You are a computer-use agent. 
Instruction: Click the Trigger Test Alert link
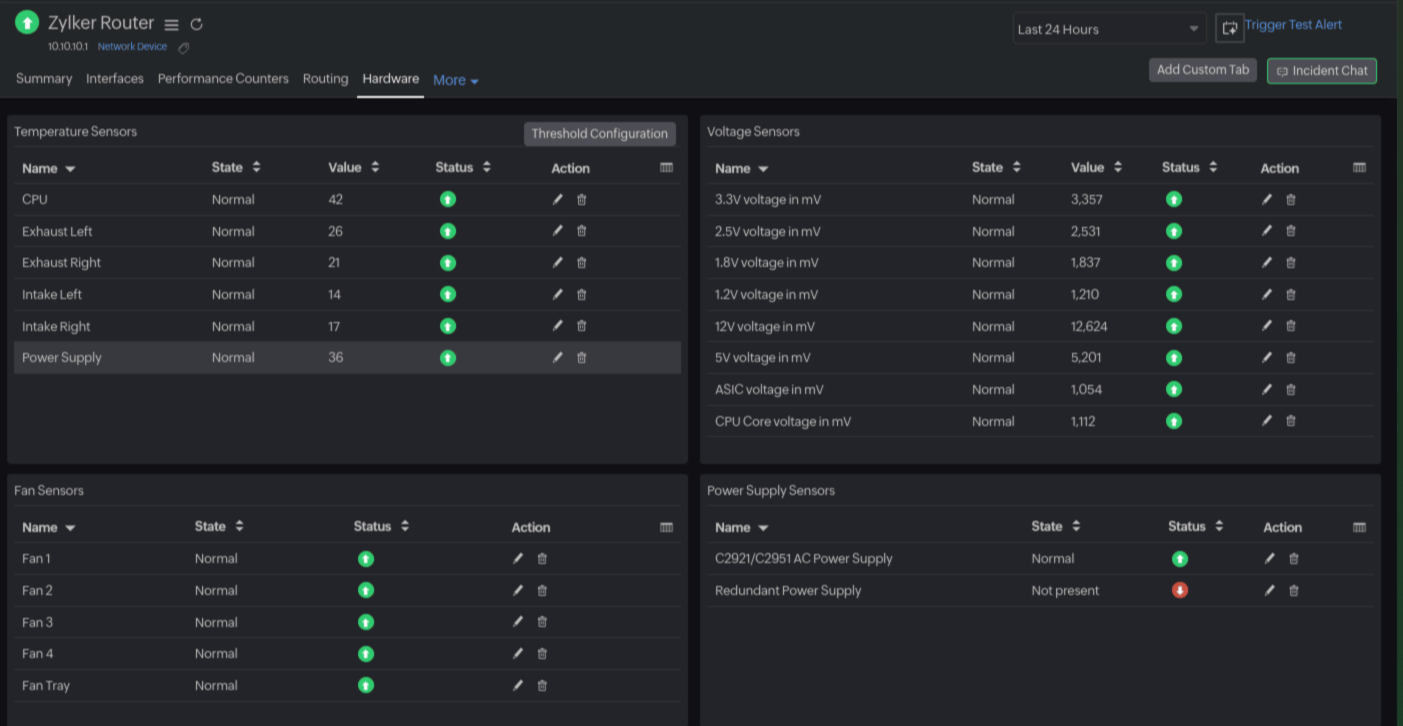coord(1293,25)
